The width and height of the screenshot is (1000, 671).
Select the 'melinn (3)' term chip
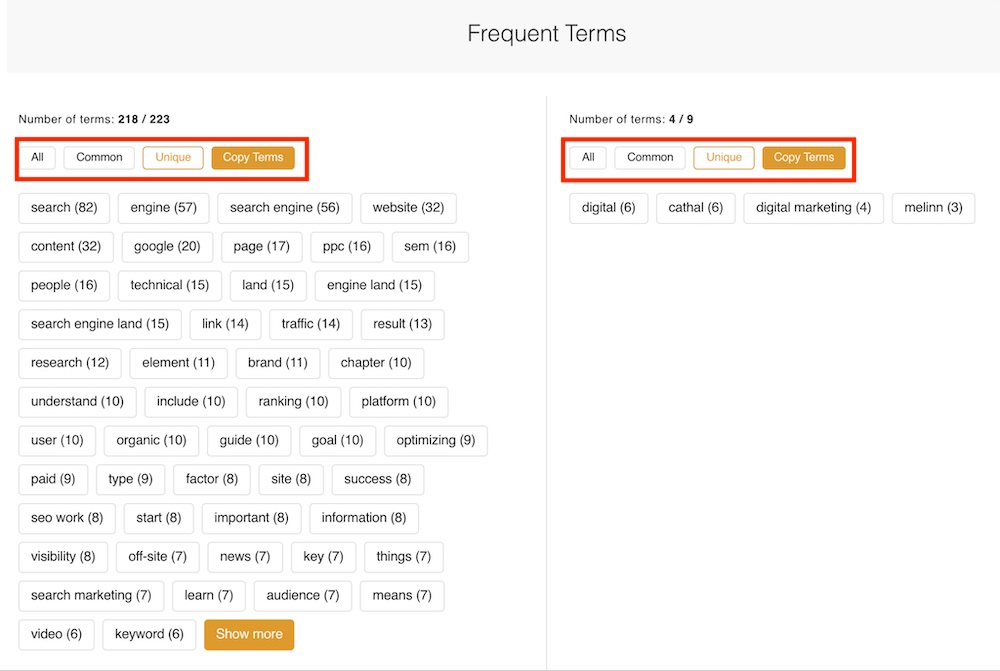[x=933, y=208]
